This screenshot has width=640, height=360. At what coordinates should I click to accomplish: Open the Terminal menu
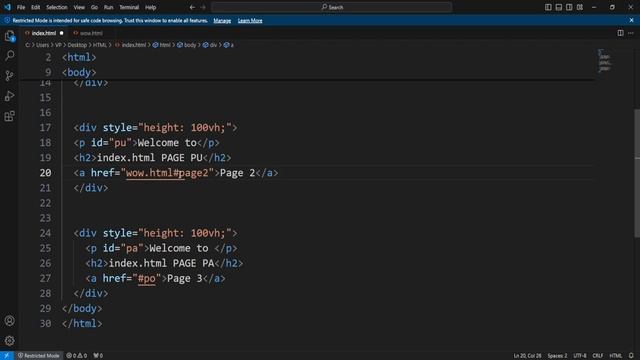129,7
